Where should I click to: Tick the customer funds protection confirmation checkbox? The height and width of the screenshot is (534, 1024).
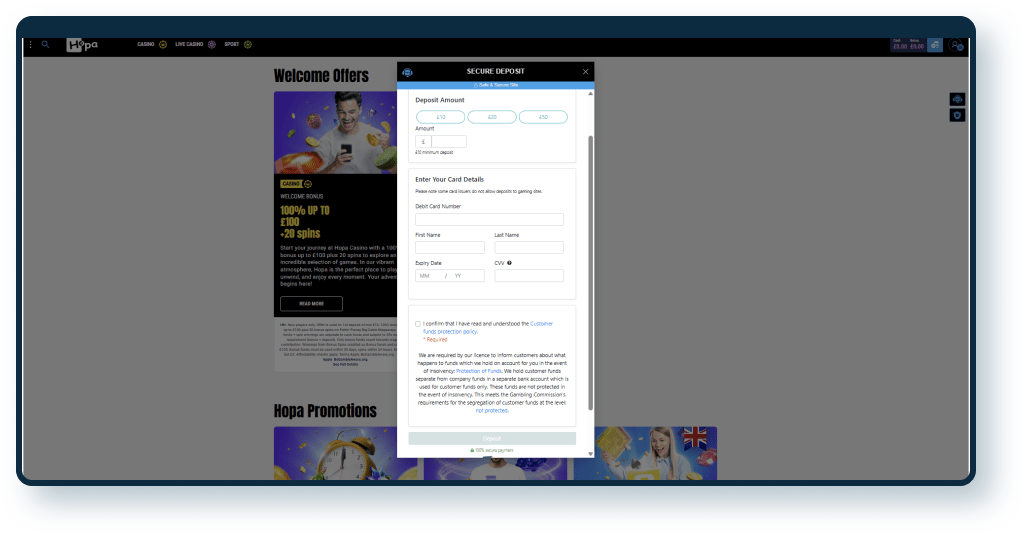[418, 324]
